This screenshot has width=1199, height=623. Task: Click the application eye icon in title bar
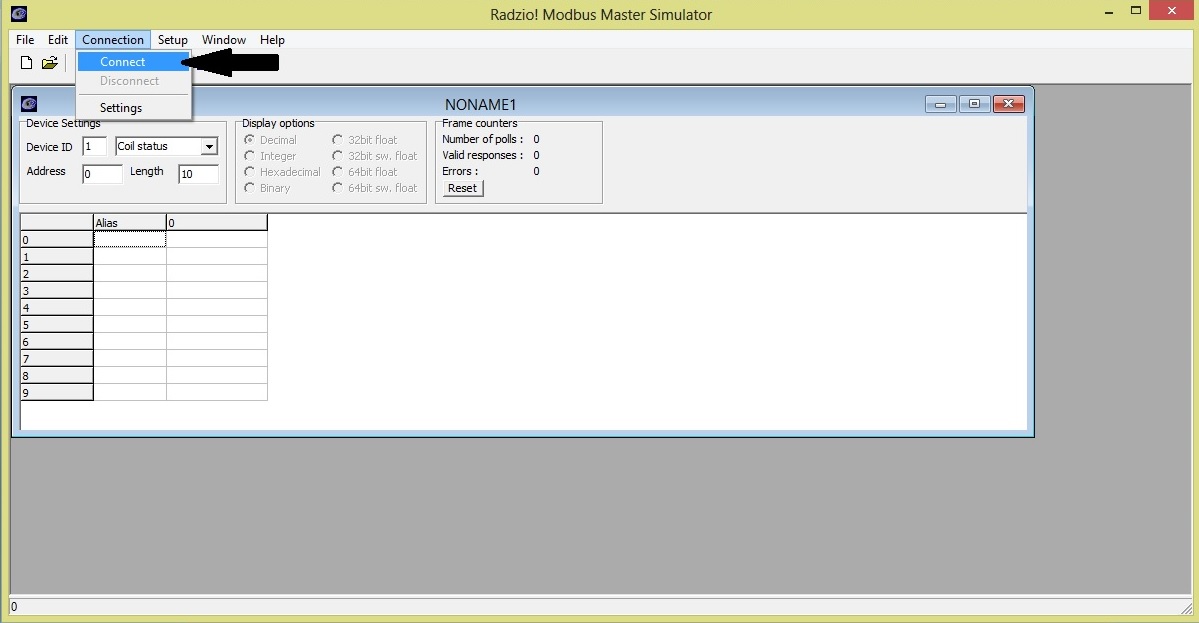coord(19,14)
